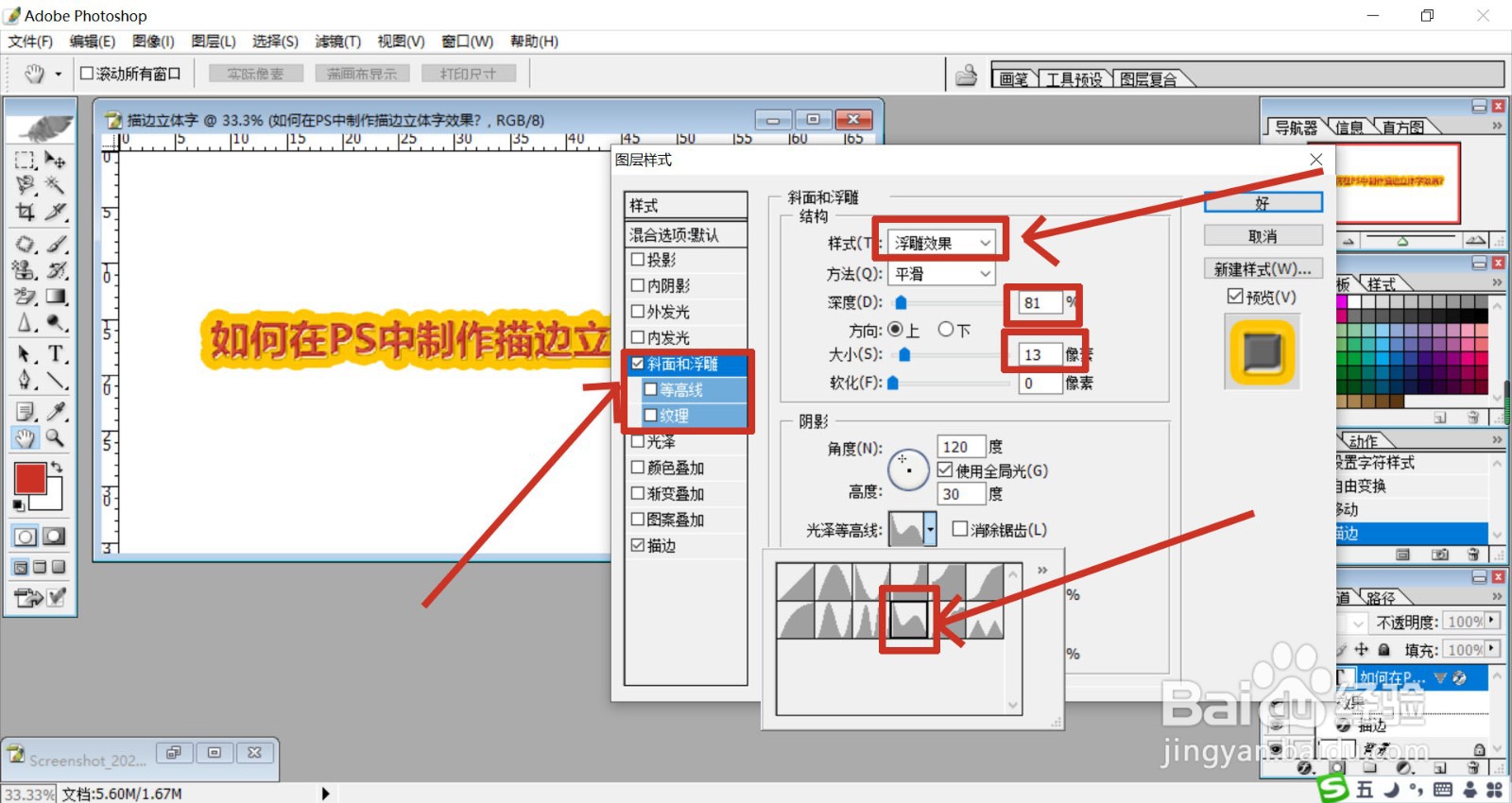Screen dimensions: 1512x803
Task: Select the Pen tool
Action: point(26,380)
